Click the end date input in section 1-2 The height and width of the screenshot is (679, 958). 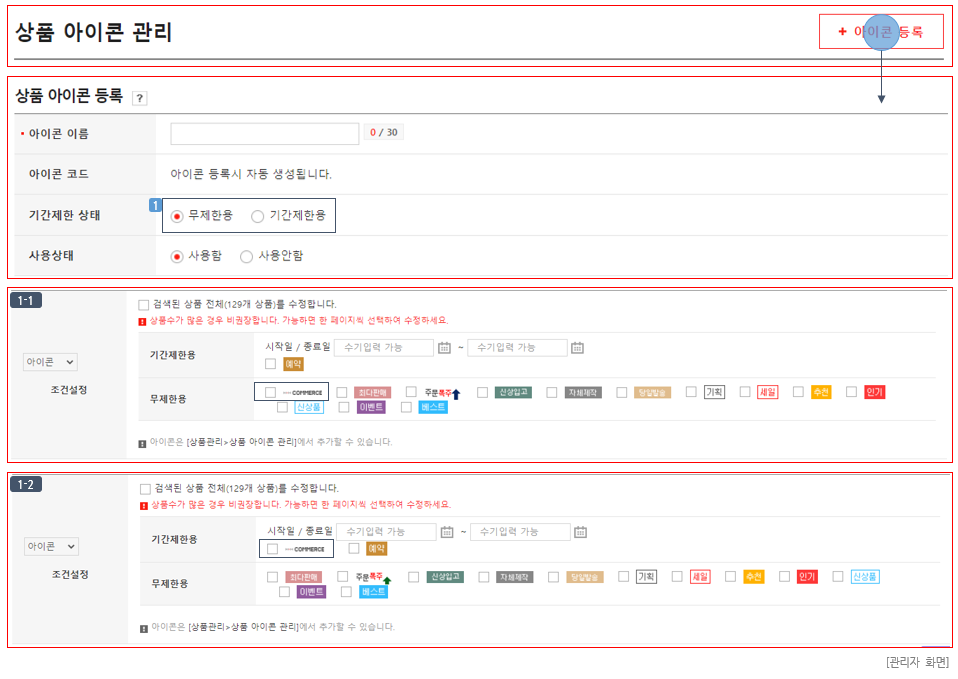[521, 532]
